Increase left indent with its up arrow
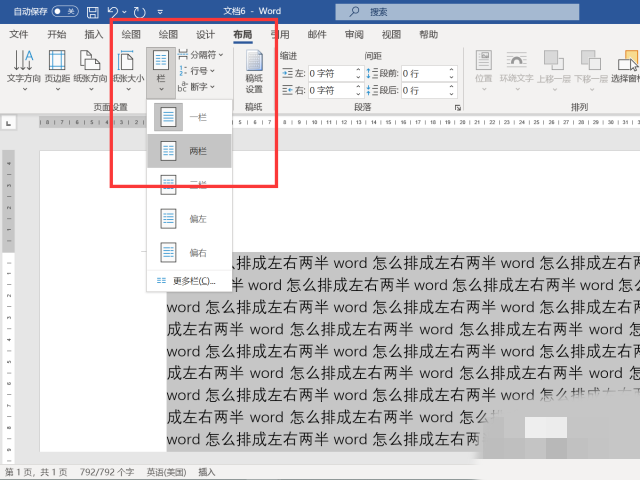This screenshot has width=640, height=480. tap(358, 70)
